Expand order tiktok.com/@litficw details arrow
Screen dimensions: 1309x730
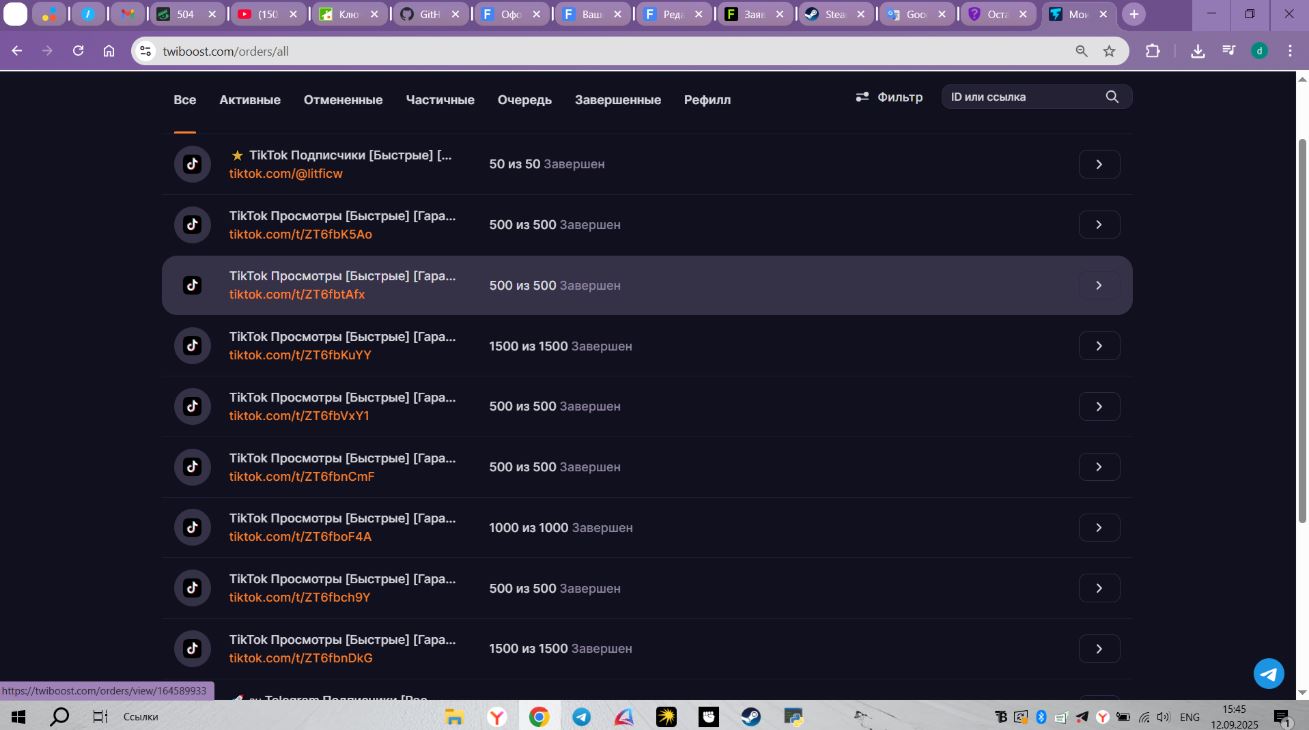click(1099, 164)
